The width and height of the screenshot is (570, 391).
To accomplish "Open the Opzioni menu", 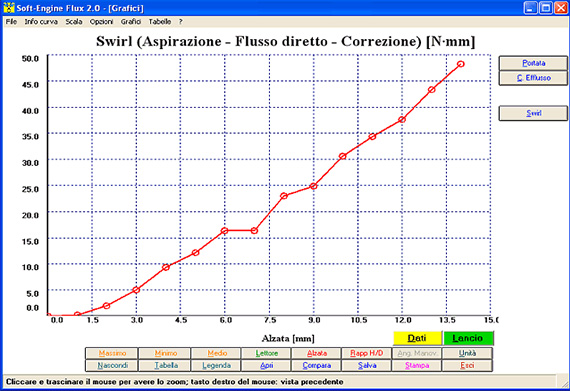I will coord(101,22).
